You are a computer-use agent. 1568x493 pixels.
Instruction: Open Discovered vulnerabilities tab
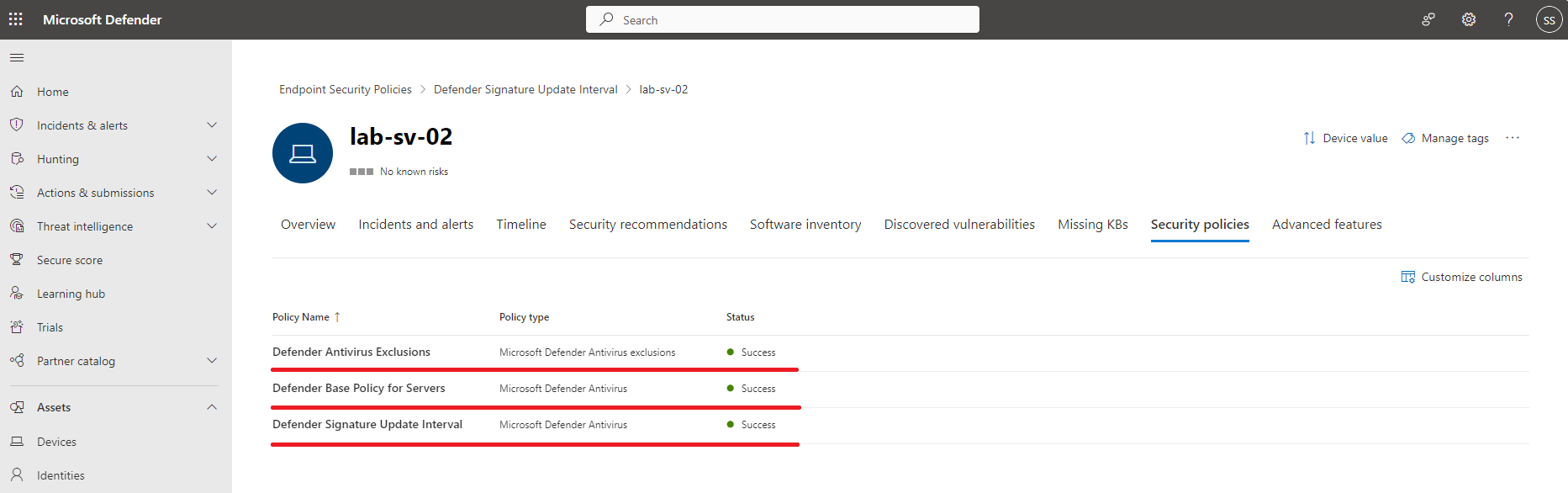click(x=959, y=225)
